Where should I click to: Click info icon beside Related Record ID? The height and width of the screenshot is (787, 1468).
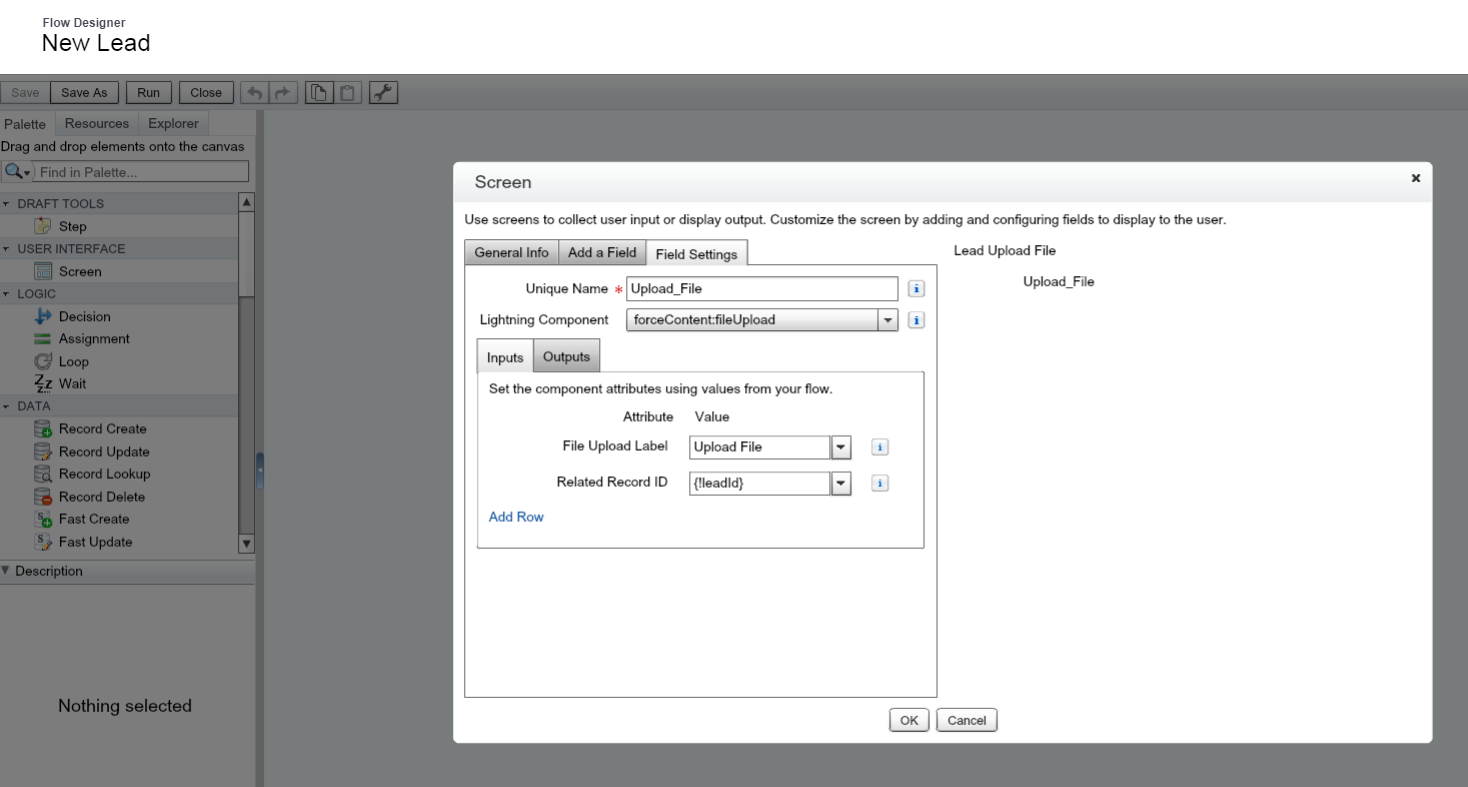(x=880, y=483)
